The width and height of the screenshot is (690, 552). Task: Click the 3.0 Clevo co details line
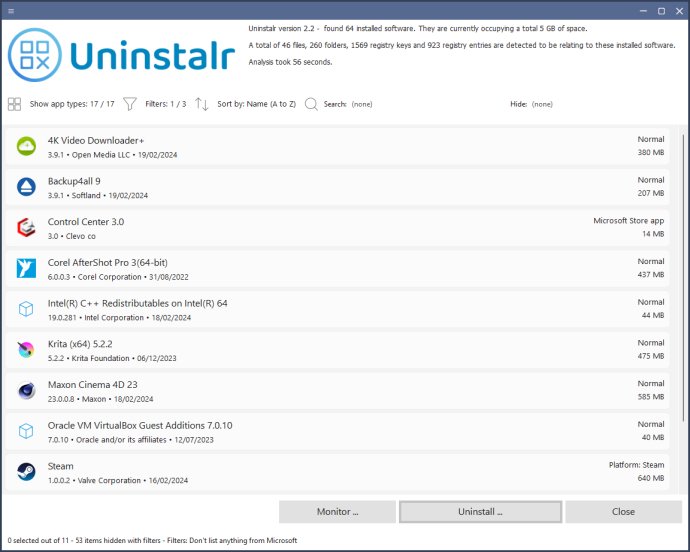(x=72, y=236)
